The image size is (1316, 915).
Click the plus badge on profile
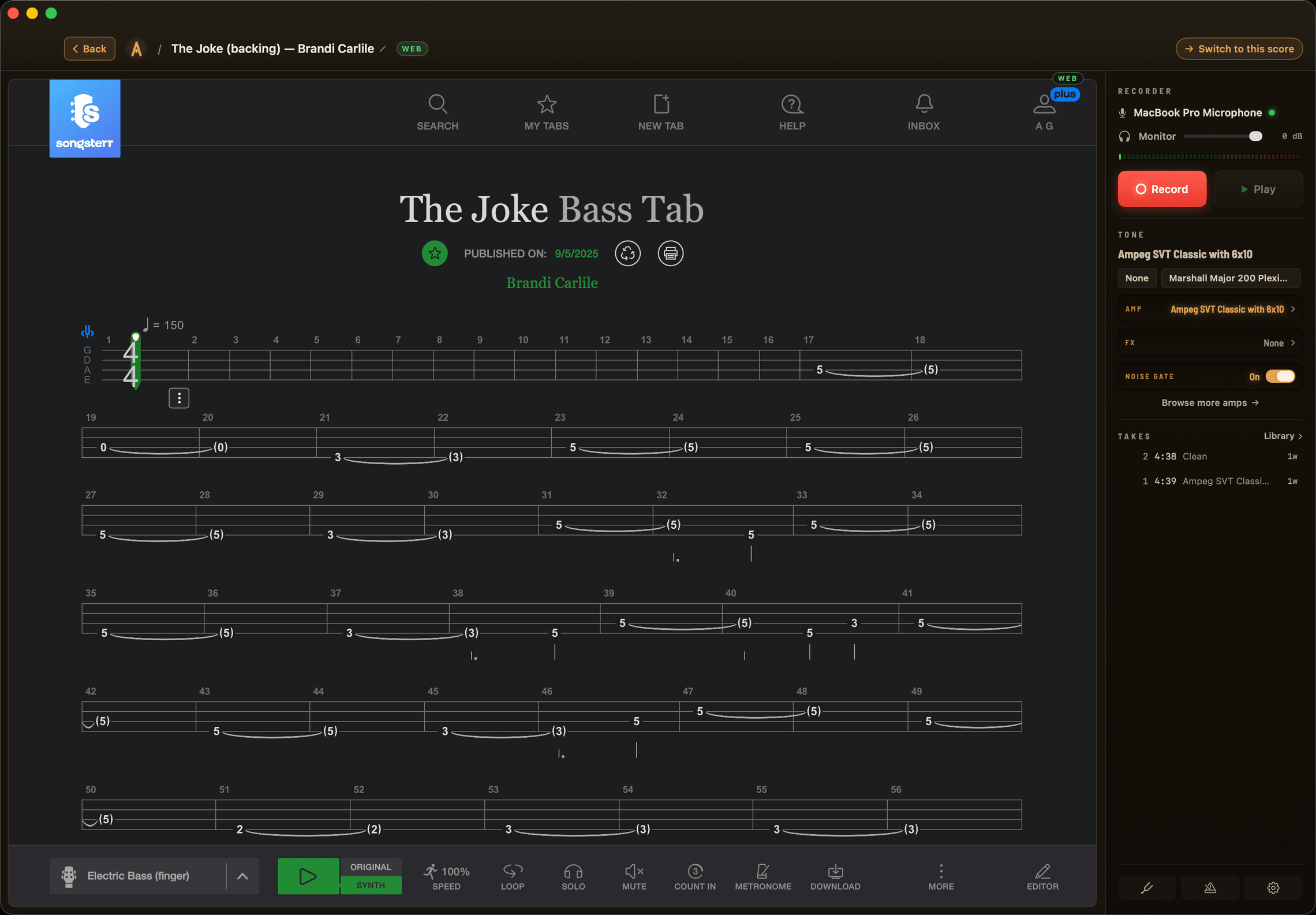(x=1065, y=94)
